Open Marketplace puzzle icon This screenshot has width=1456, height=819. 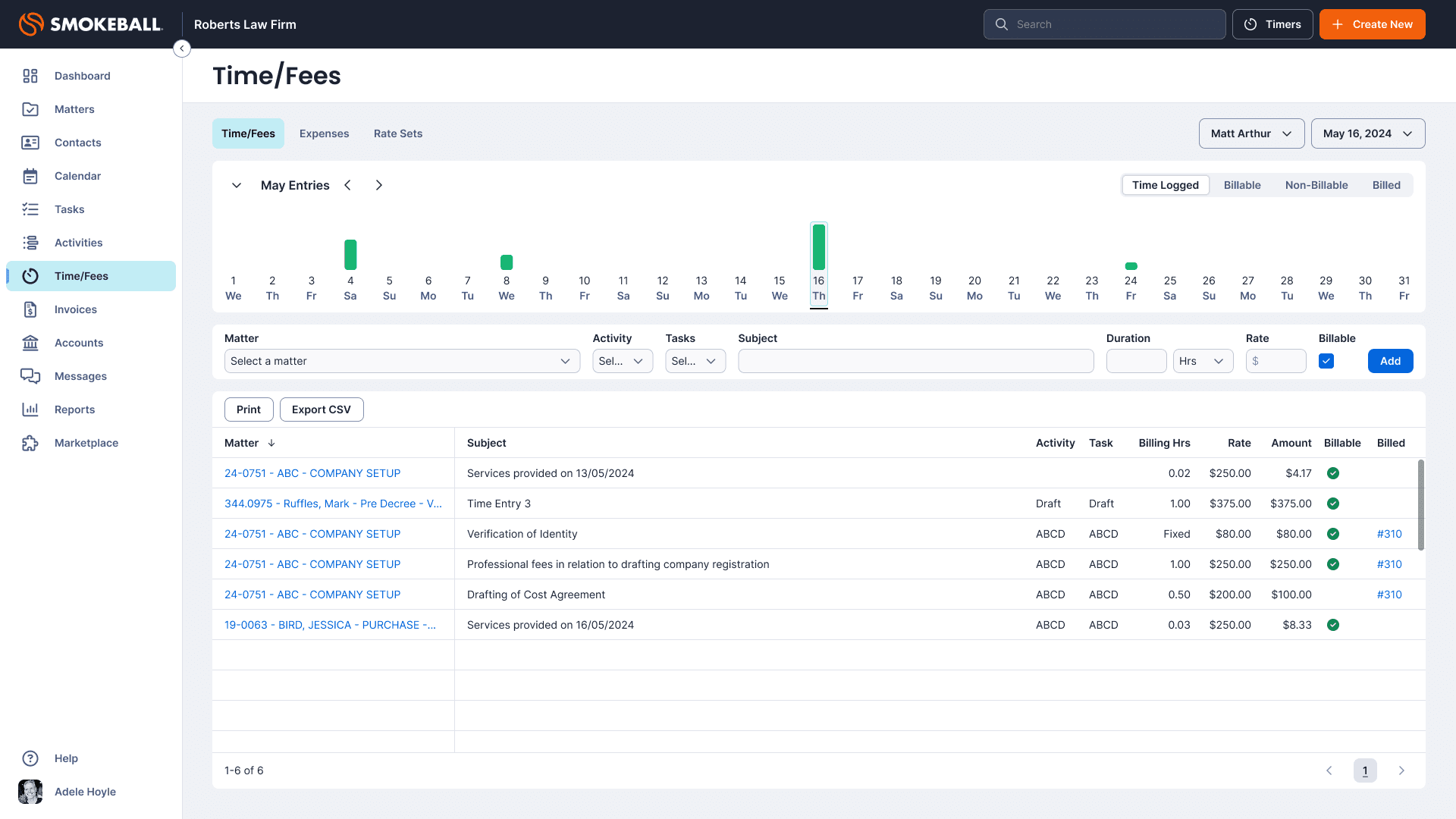[x=30, y=443]
